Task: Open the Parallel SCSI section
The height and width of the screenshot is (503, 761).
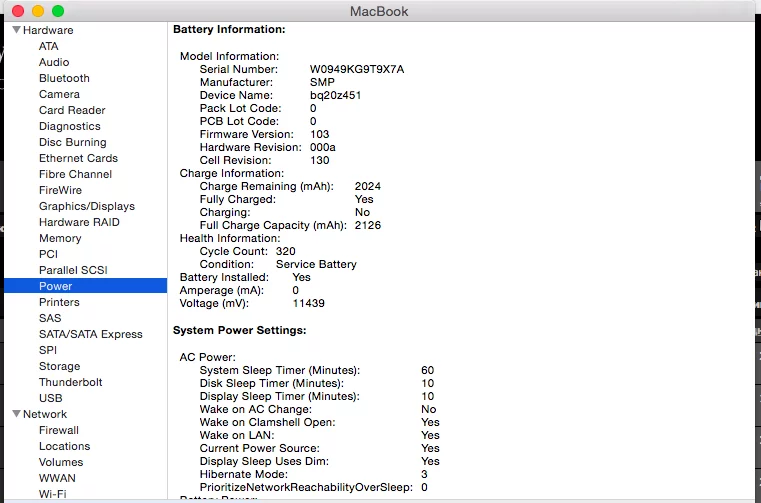Action: 73,270
